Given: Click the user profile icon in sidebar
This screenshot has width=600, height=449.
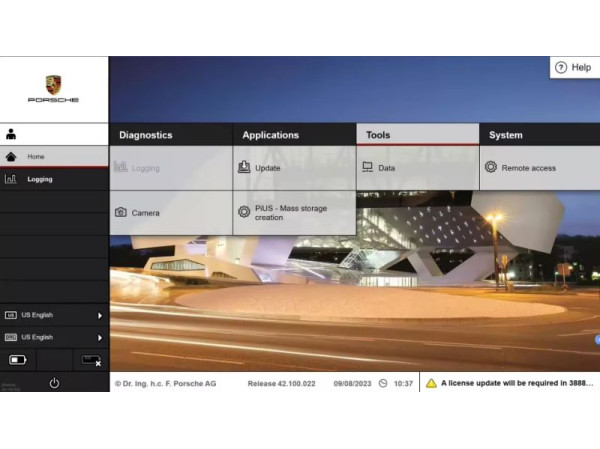Looking at the screenshot, I should coord(11,134).
